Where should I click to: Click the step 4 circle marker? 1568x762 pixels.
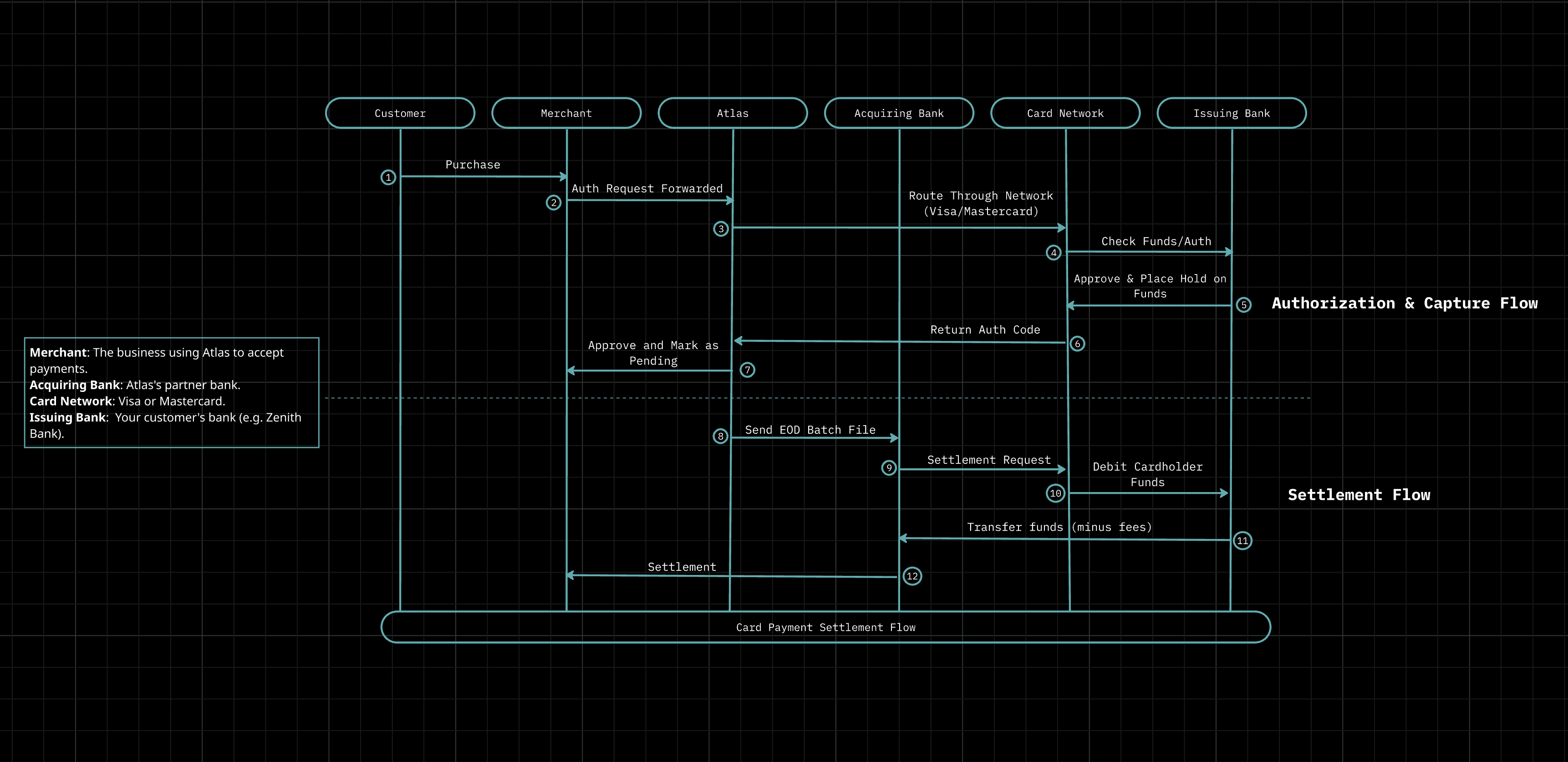coord(1054,253)
